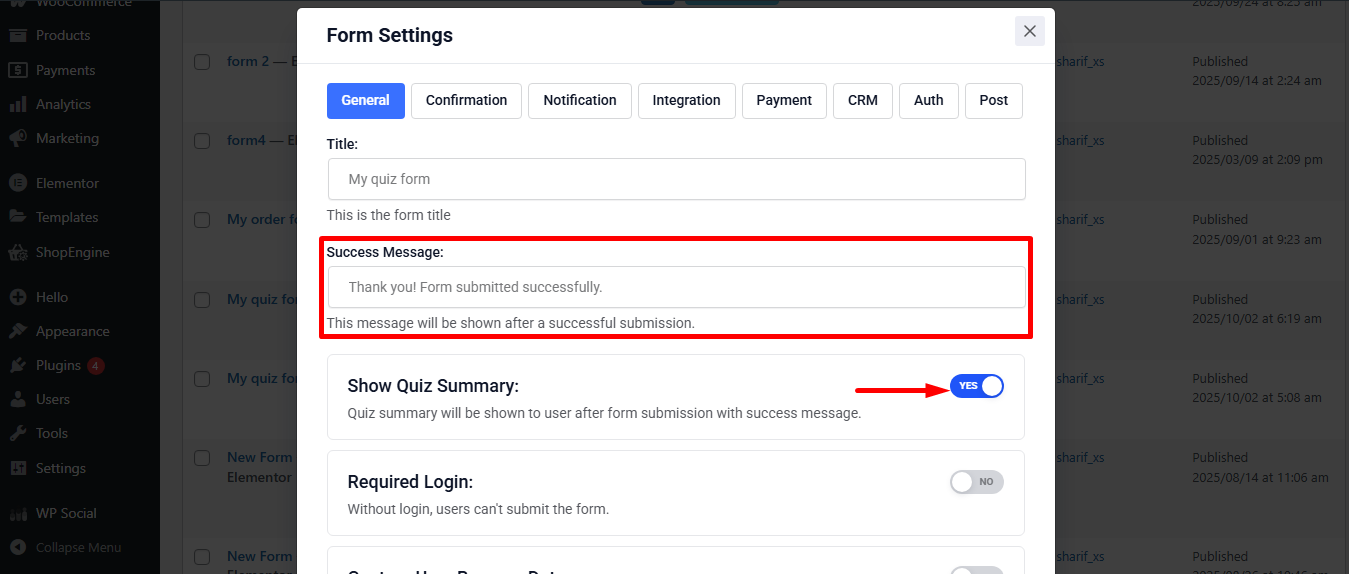The width and height of the screenshot is (1349, 574).
Task: Enable the Required Login toggle
Action: pos(976,482)
